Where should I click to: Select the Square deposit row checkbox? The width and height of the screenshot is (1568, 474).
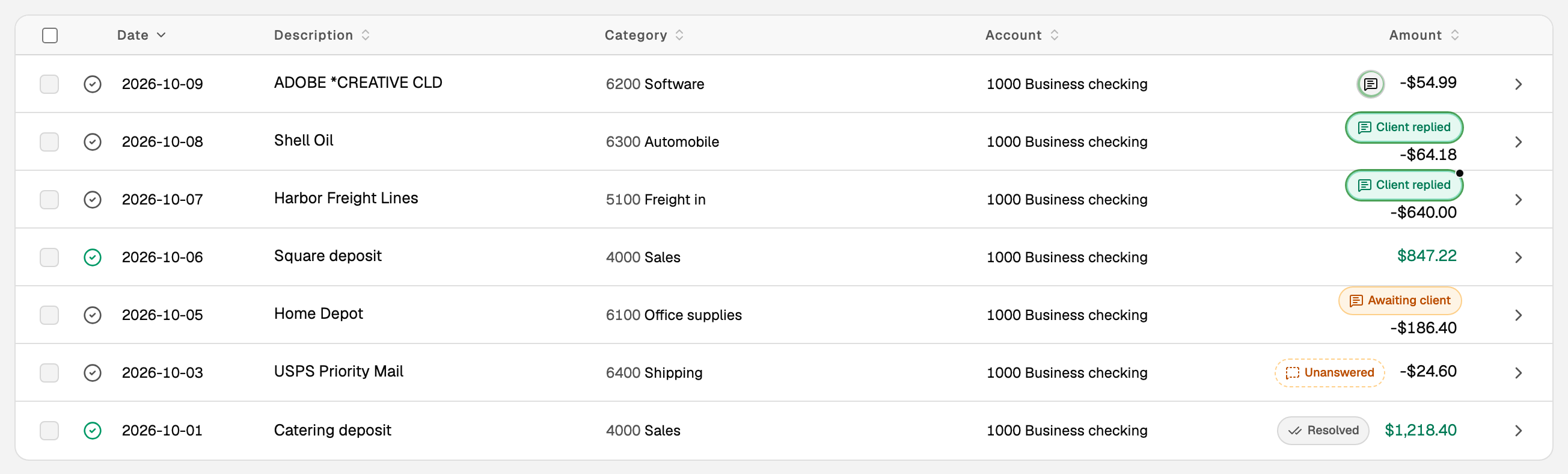click(x=49, y=257)
